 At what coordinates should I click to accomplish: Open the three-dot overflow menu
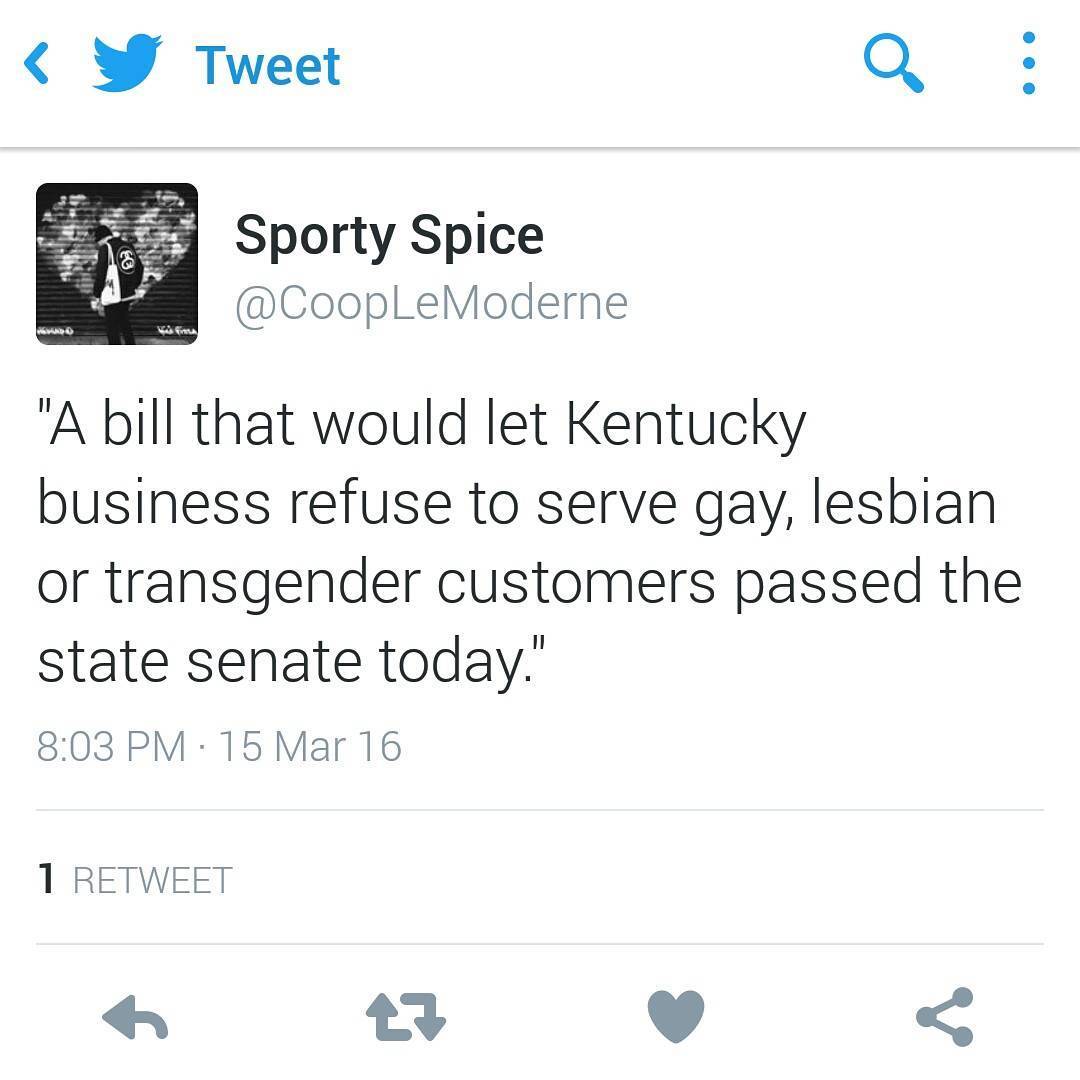(1028, 63)
